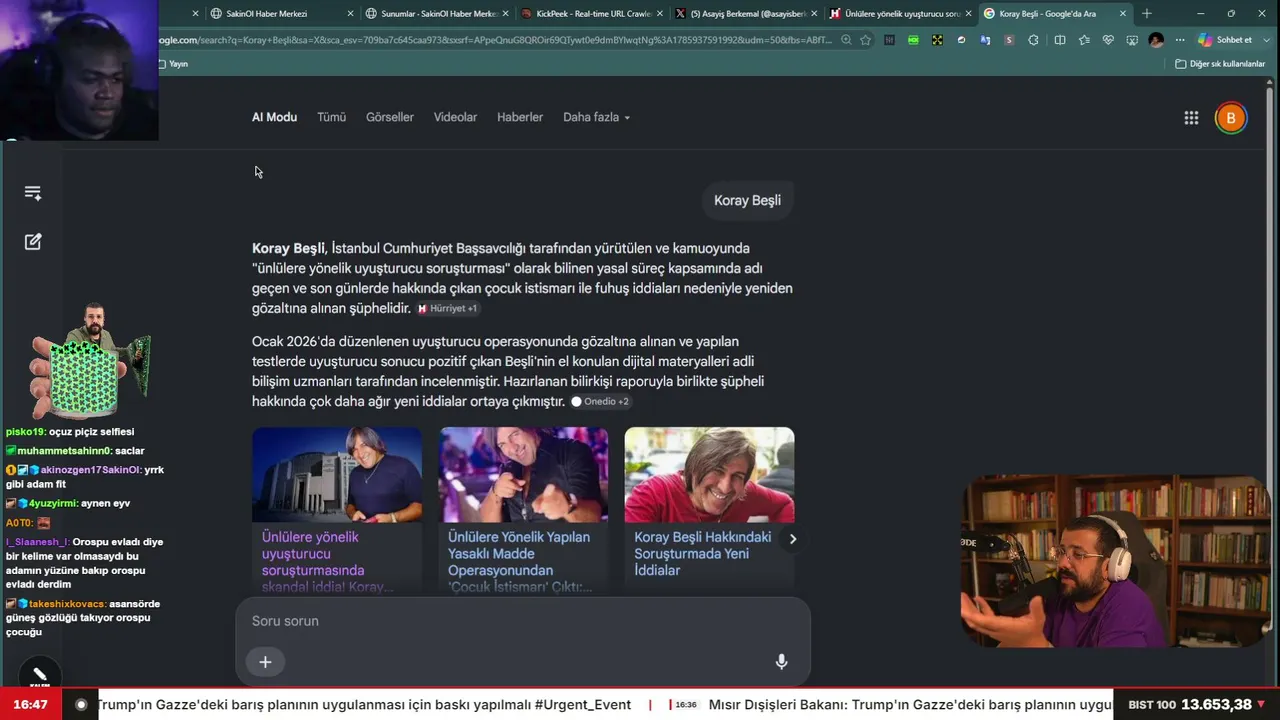Open the S extension icon
Screen dimensions: 1280x720
(x=1009, y=40)
